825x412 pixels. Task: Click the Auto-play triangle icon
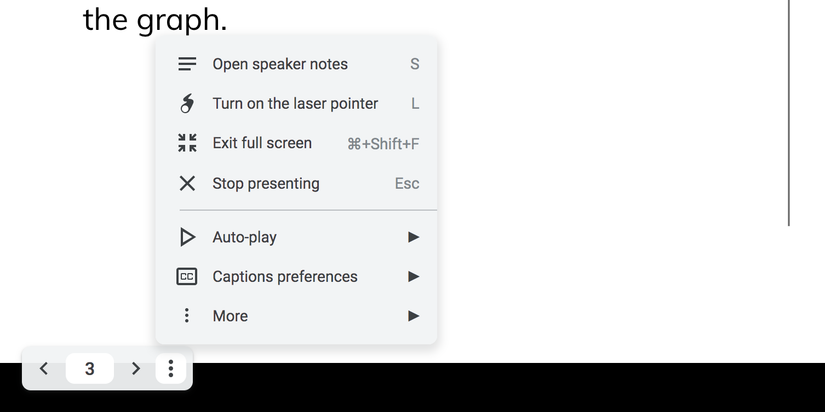coord(187,237)
